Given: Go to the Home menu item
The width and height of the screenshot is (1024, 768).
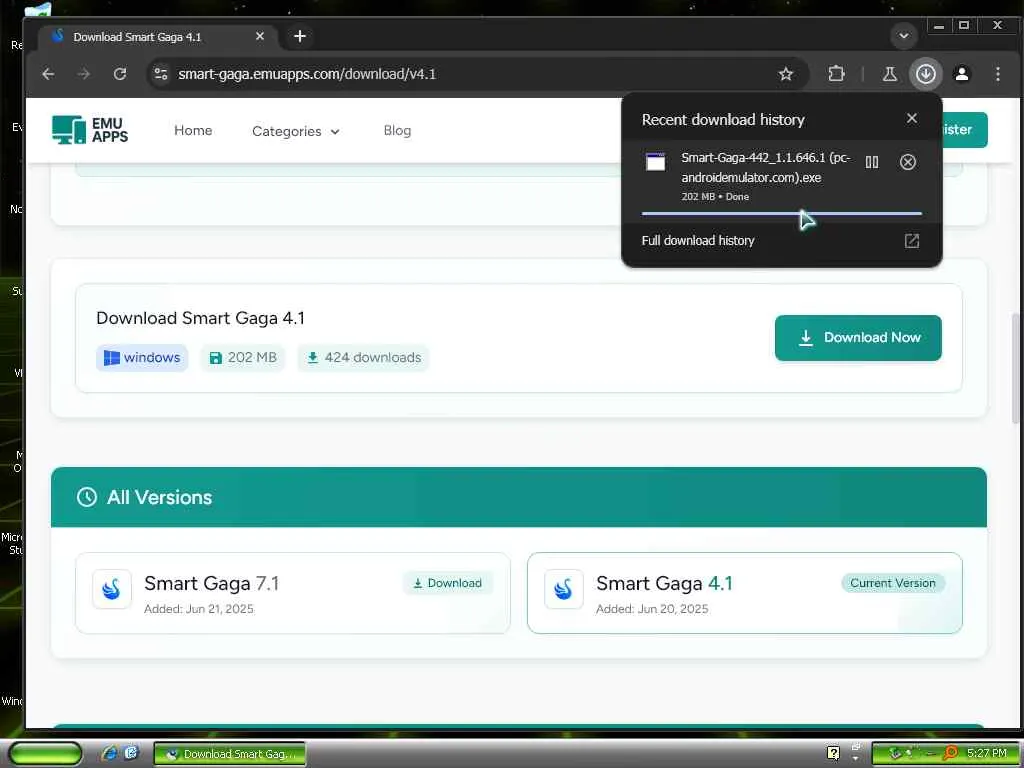Looking at the screenshot, I should coord(193,130).
